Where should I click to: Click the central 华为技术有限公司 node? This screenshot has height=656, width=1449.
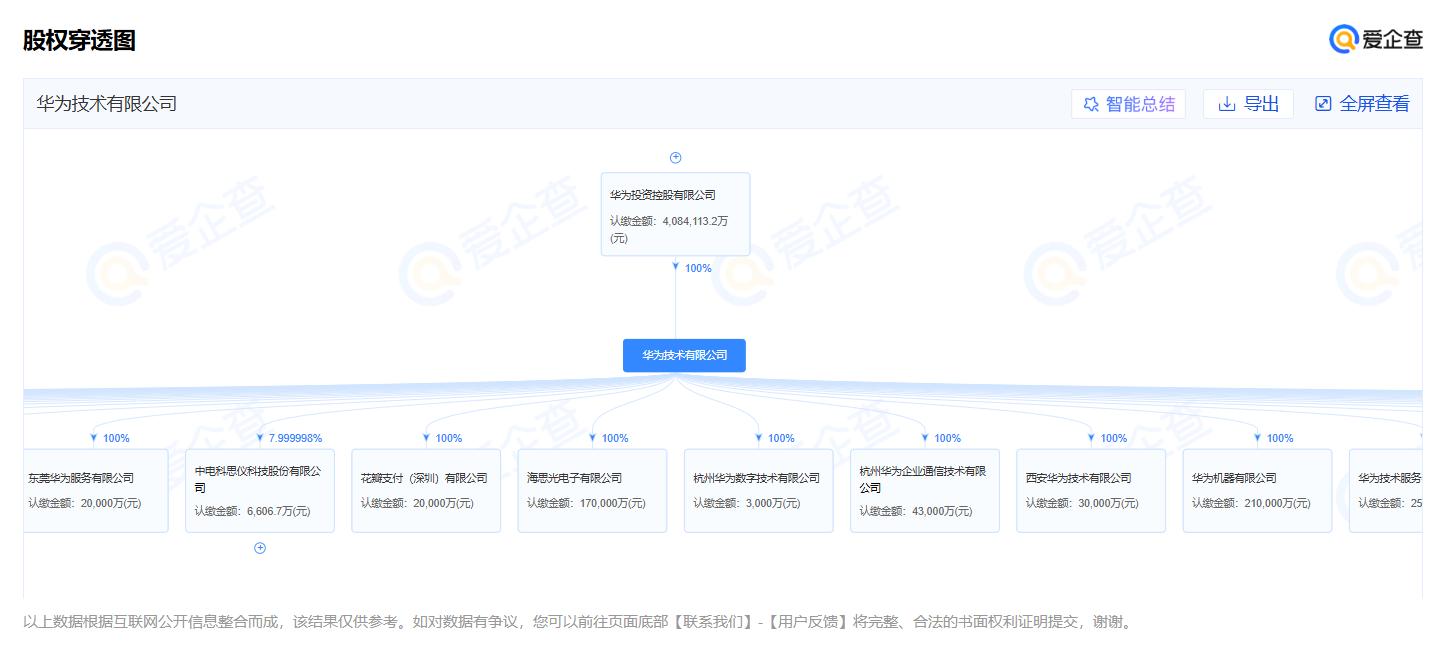[684, 355]
